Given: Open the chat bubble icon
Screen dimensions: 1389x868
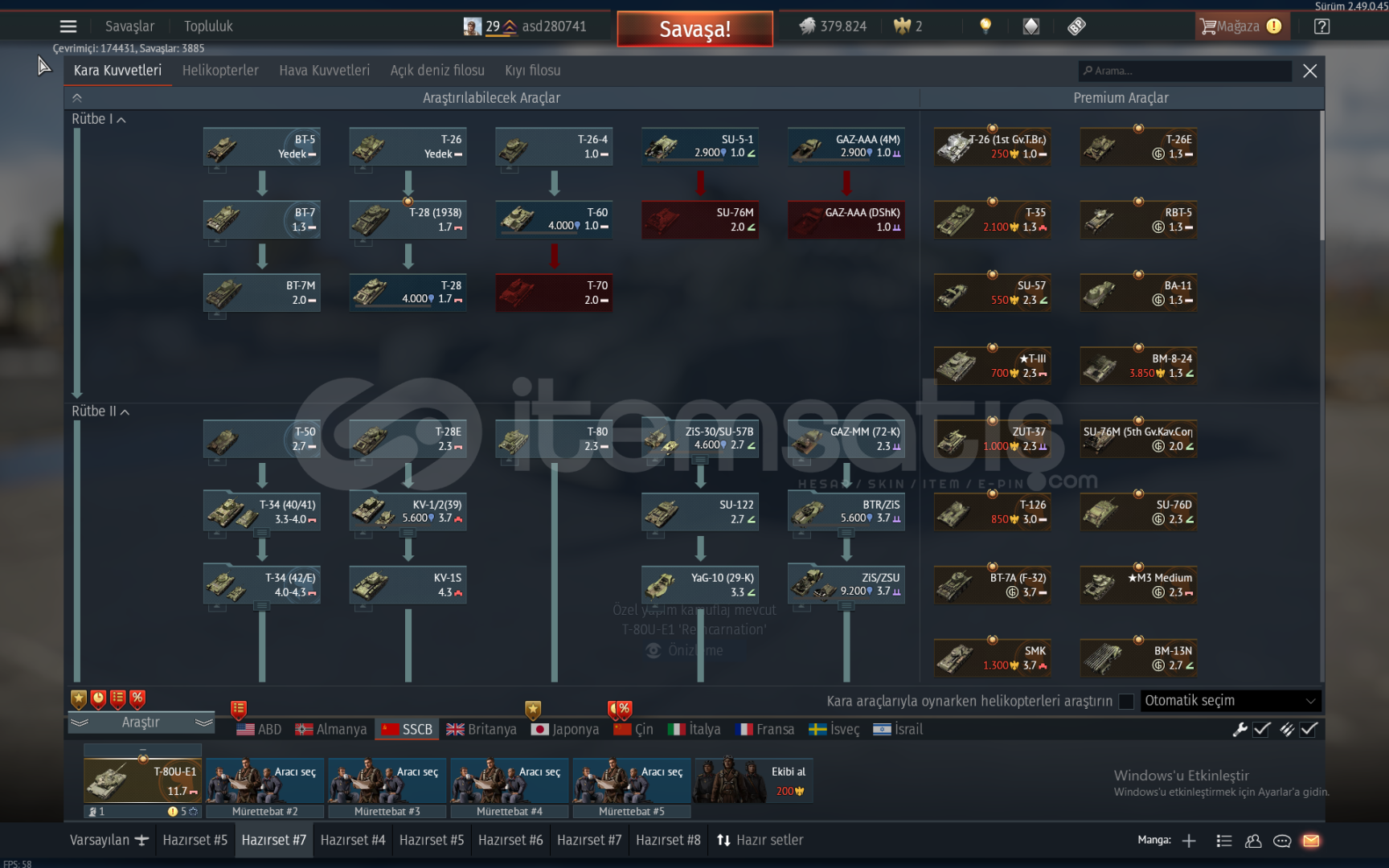Looking at the screenshot, I should [x=1282, y=841].
